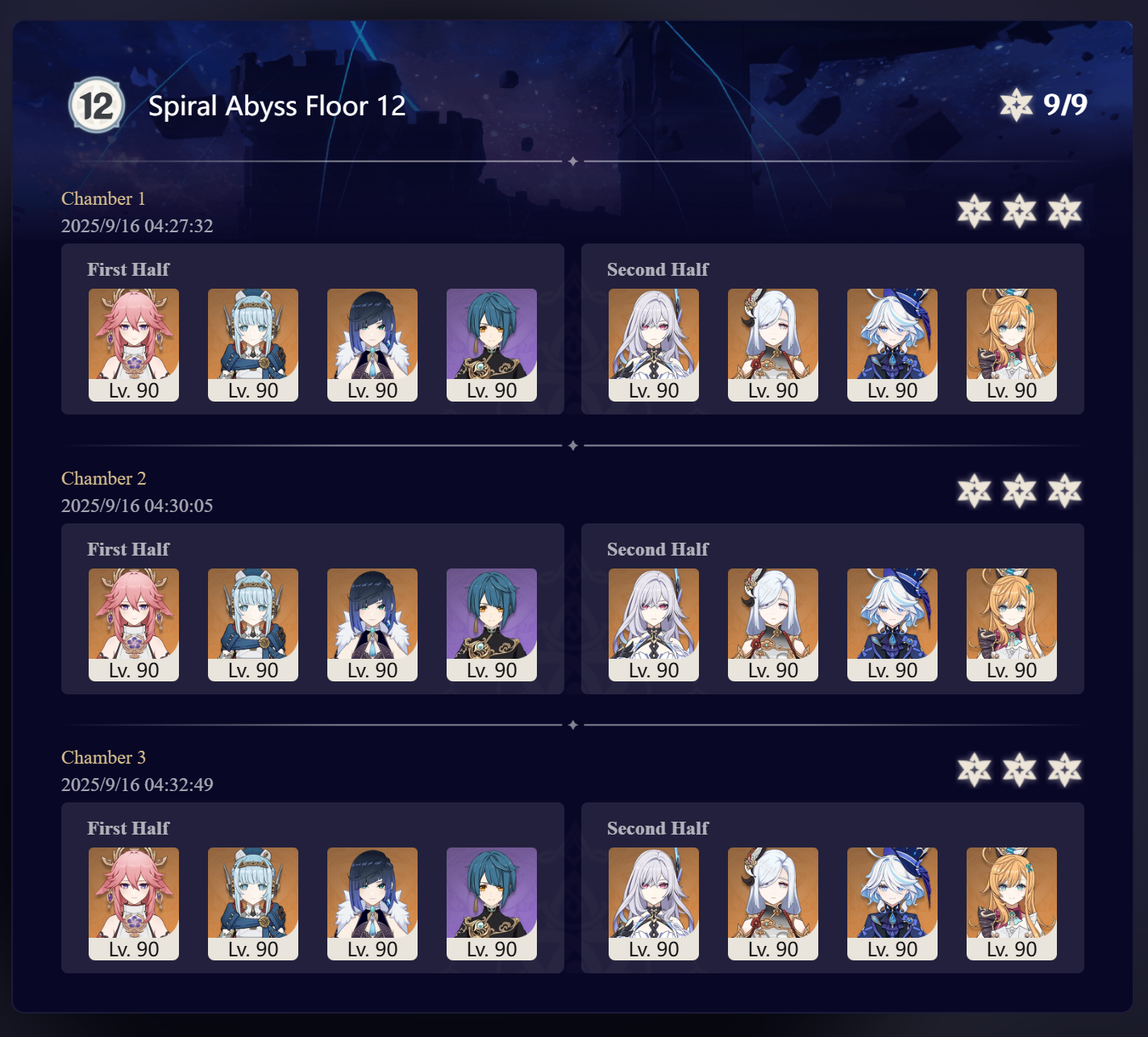Click the floor 12 badge icon

tap(97, 105)
